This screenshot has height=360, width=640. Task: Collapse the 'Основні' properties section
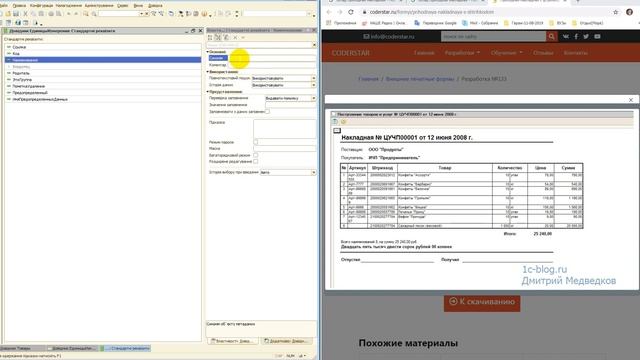point(208,52)
